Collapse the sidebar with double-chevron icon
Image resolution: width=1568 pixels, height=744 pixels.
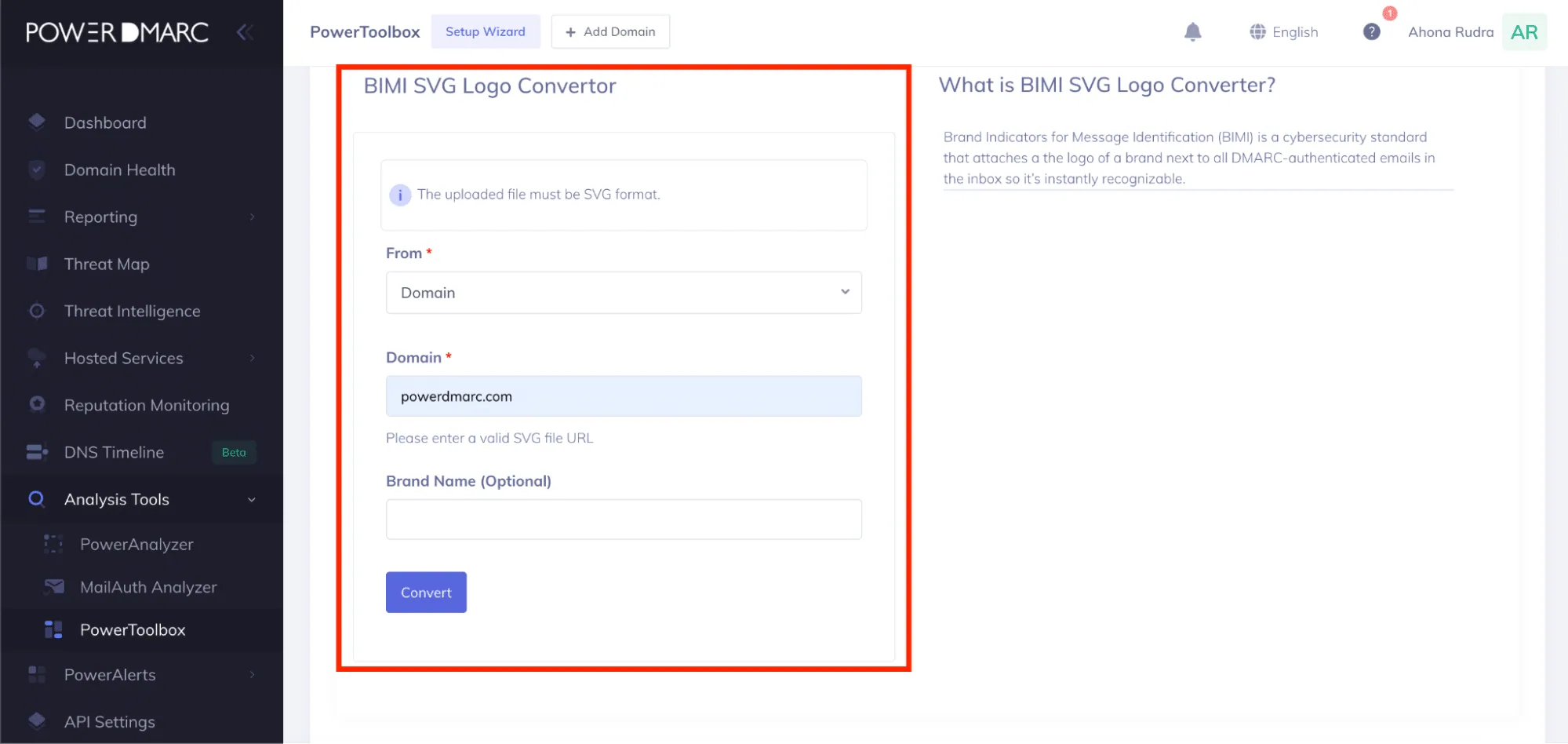pyautogui.click(x=245, y=32)
